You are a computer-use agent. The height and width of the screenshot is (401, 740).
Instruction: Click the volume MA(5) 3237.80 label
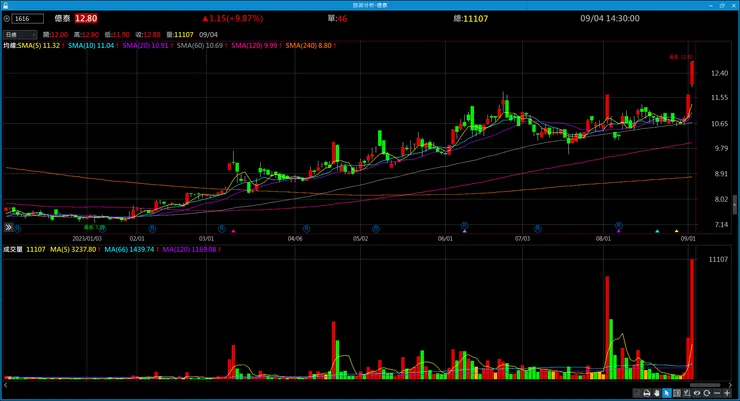coord(75,249)
